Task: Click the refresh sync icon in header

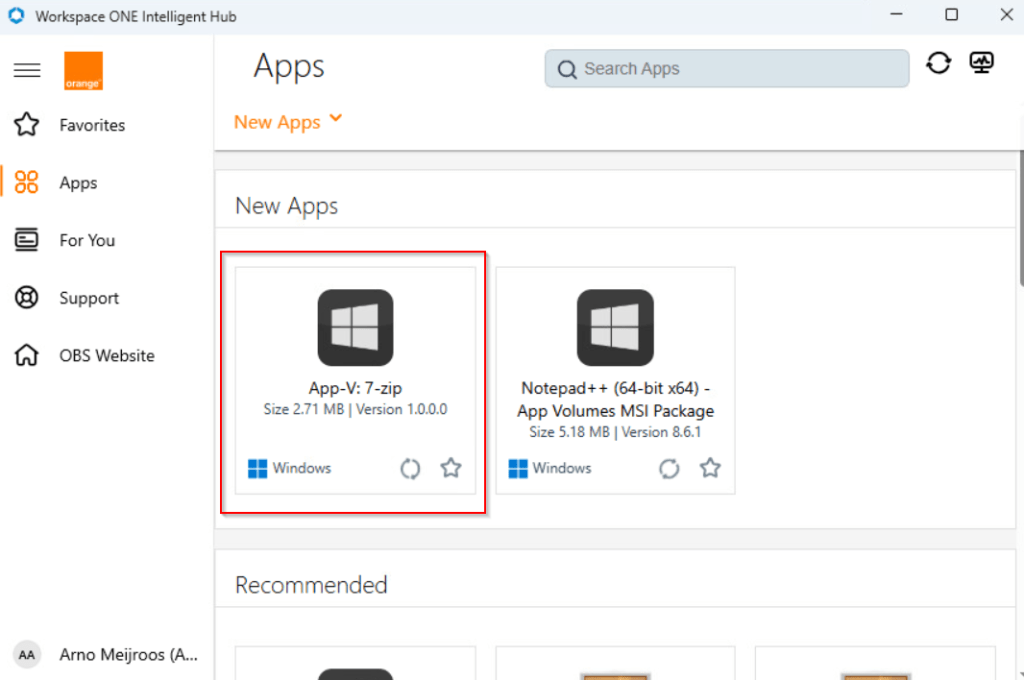Action: pyautogui.click(x=938, y=63)
